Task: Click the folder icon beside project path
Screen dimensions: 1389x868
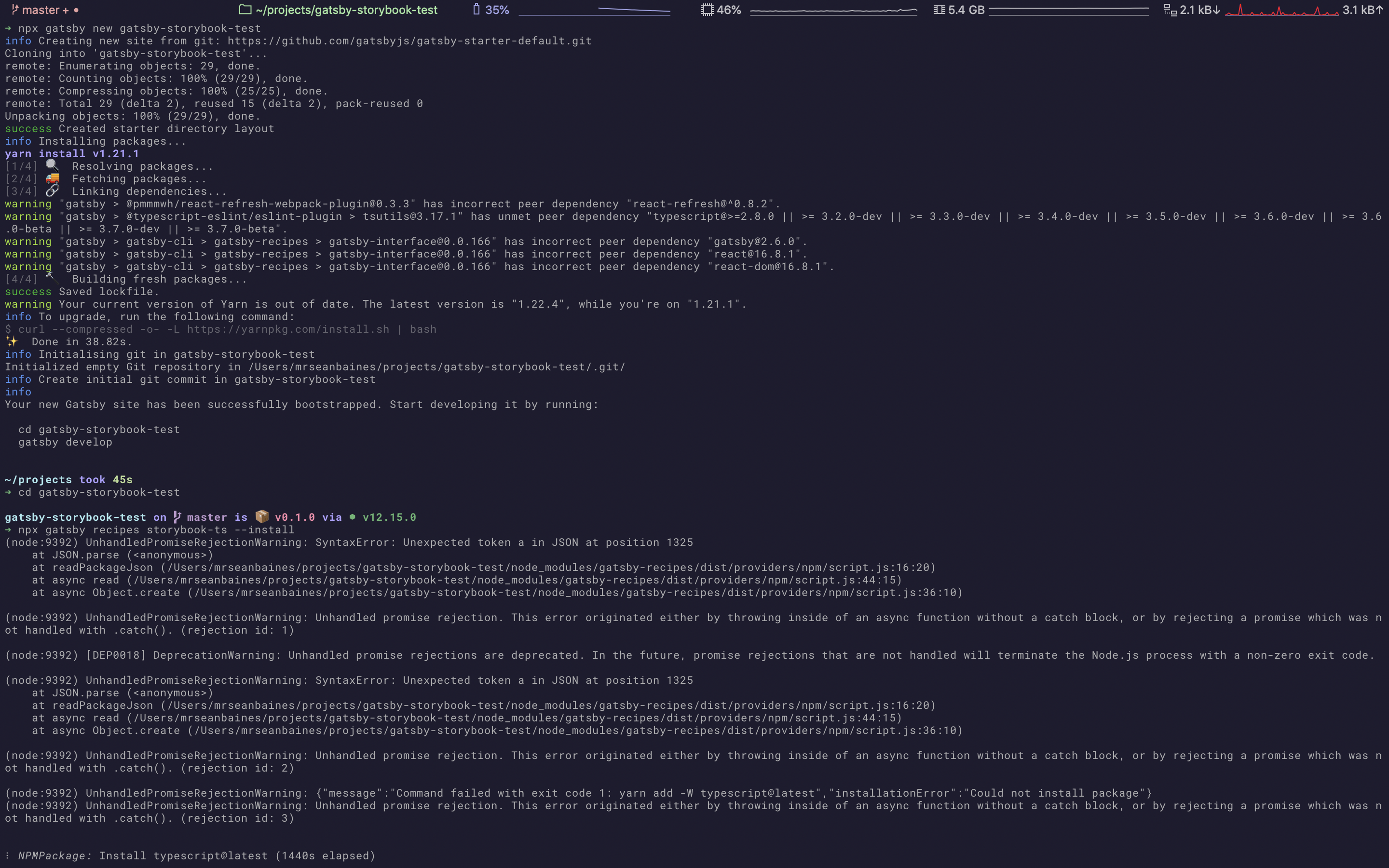Action: (x=245, y=10)
